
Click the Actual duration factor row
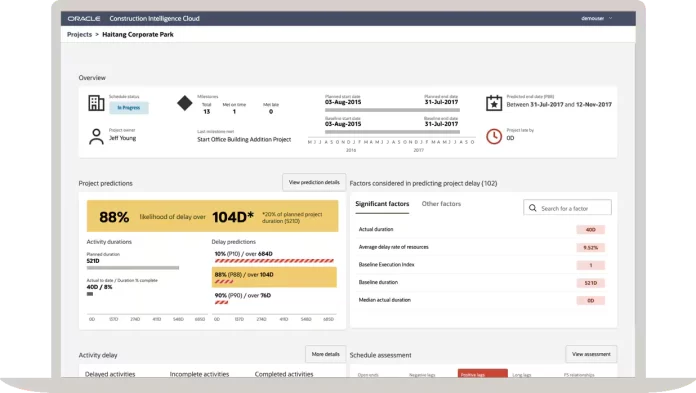(481, 230)
